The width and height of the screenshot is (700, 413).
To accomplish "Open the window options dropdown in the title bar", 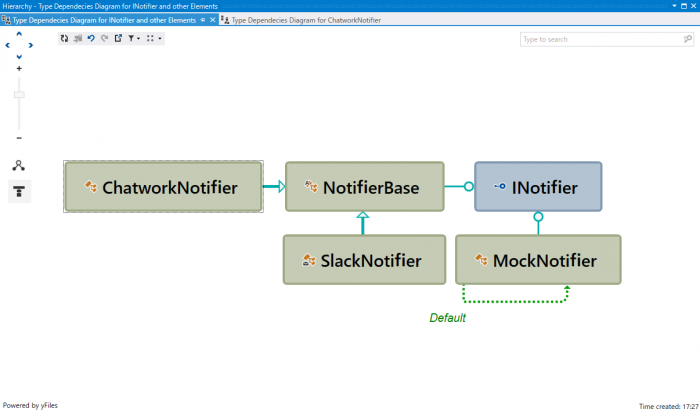I will pyautogui.click(x=674, y=6).
